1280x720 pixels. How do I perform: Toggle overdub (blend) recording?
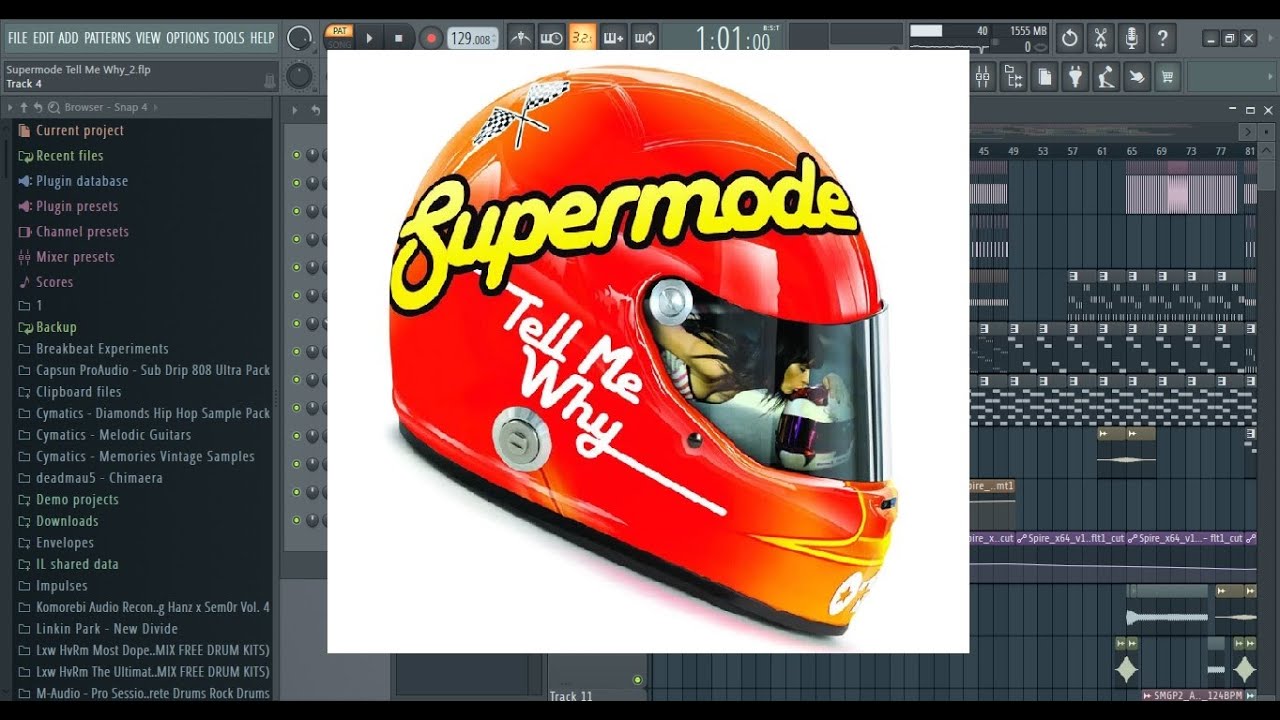pos(613,38)
